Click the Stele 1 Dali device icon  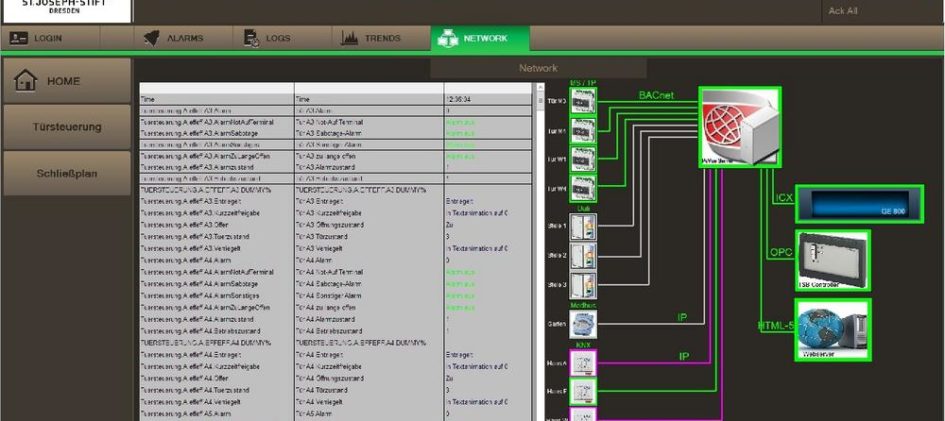click(x=583, y=227)
